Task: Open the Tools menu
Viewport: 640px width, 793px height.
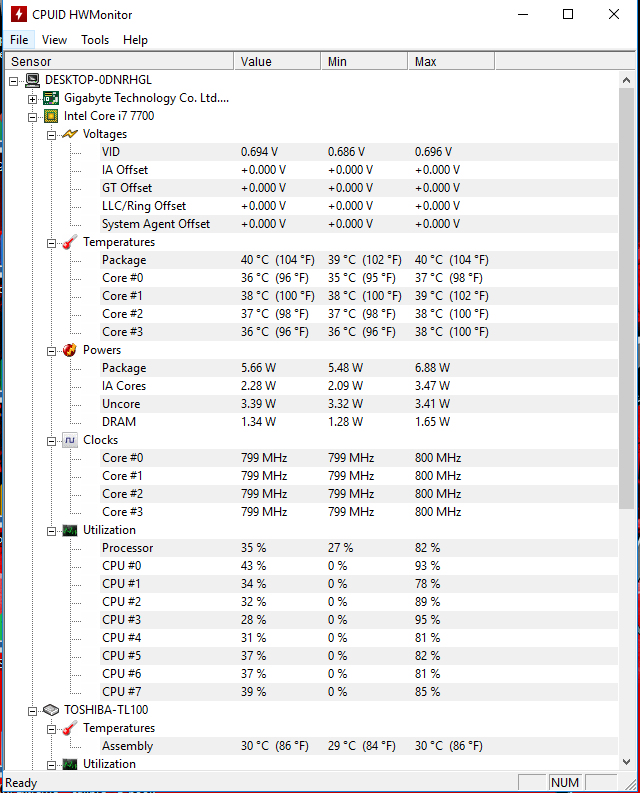Action: coord(95,40)
